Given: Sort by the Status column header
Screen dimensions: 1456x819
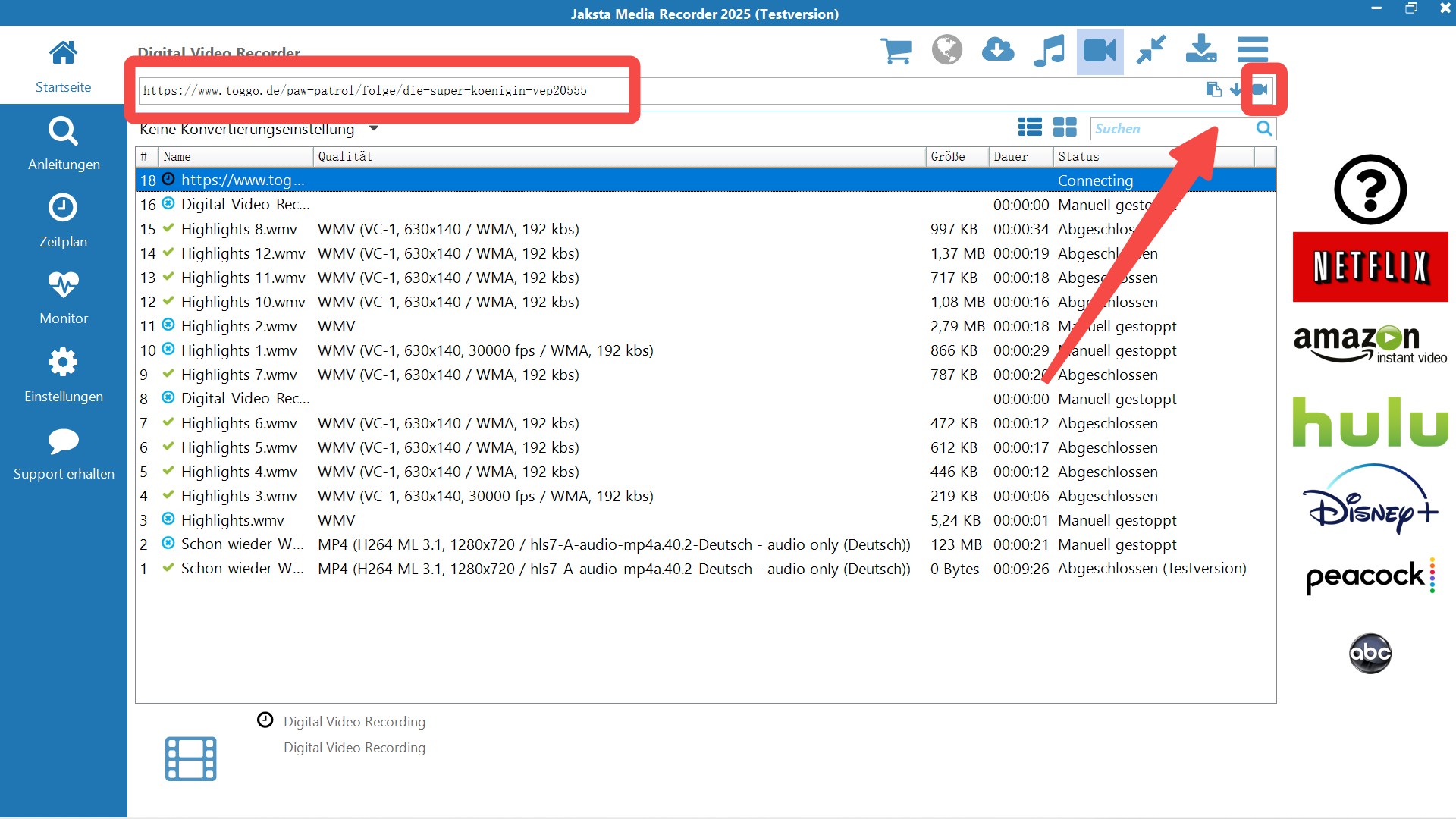Looking at the screenshot, I should click(1153, 156).
